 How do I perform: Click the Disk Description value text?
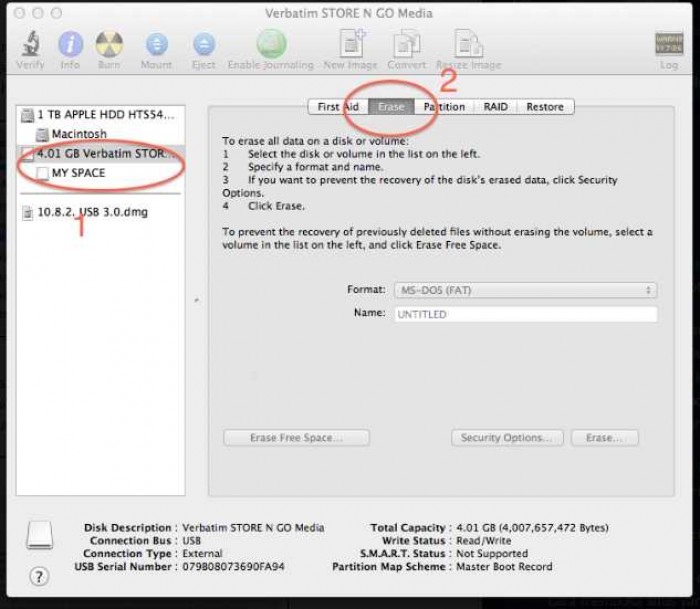pyautogui.click(x=253, y=528)
